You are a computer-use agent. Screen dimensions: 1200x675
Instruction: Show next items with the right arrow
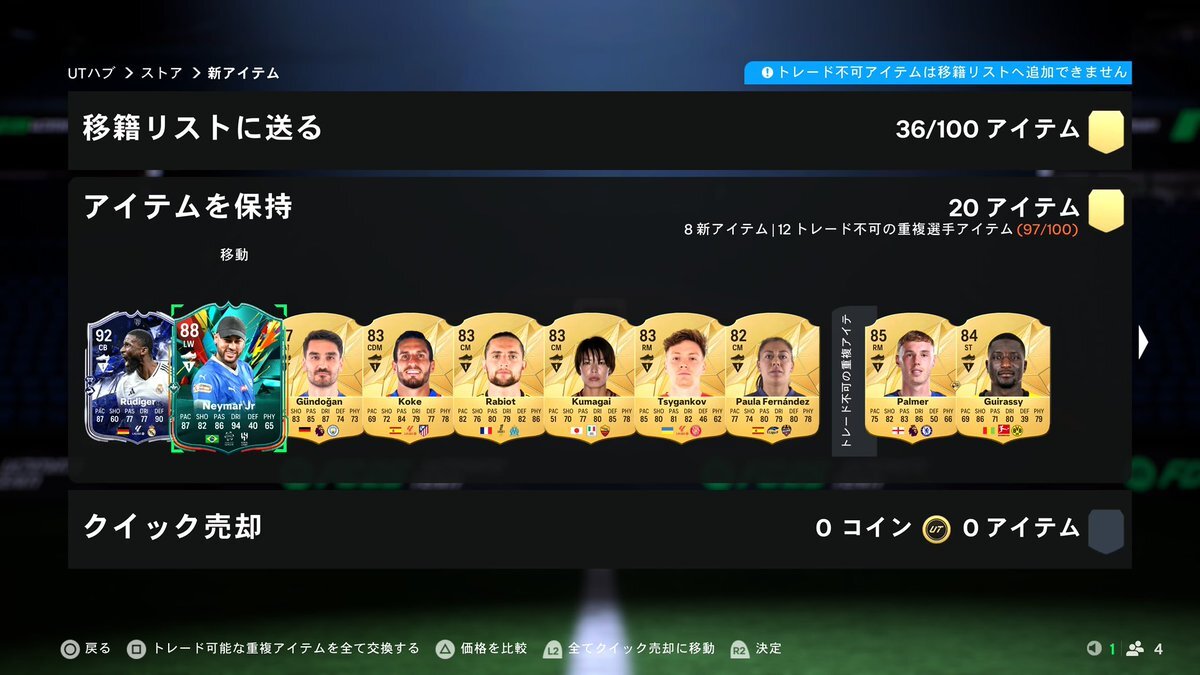point(1143,343)
